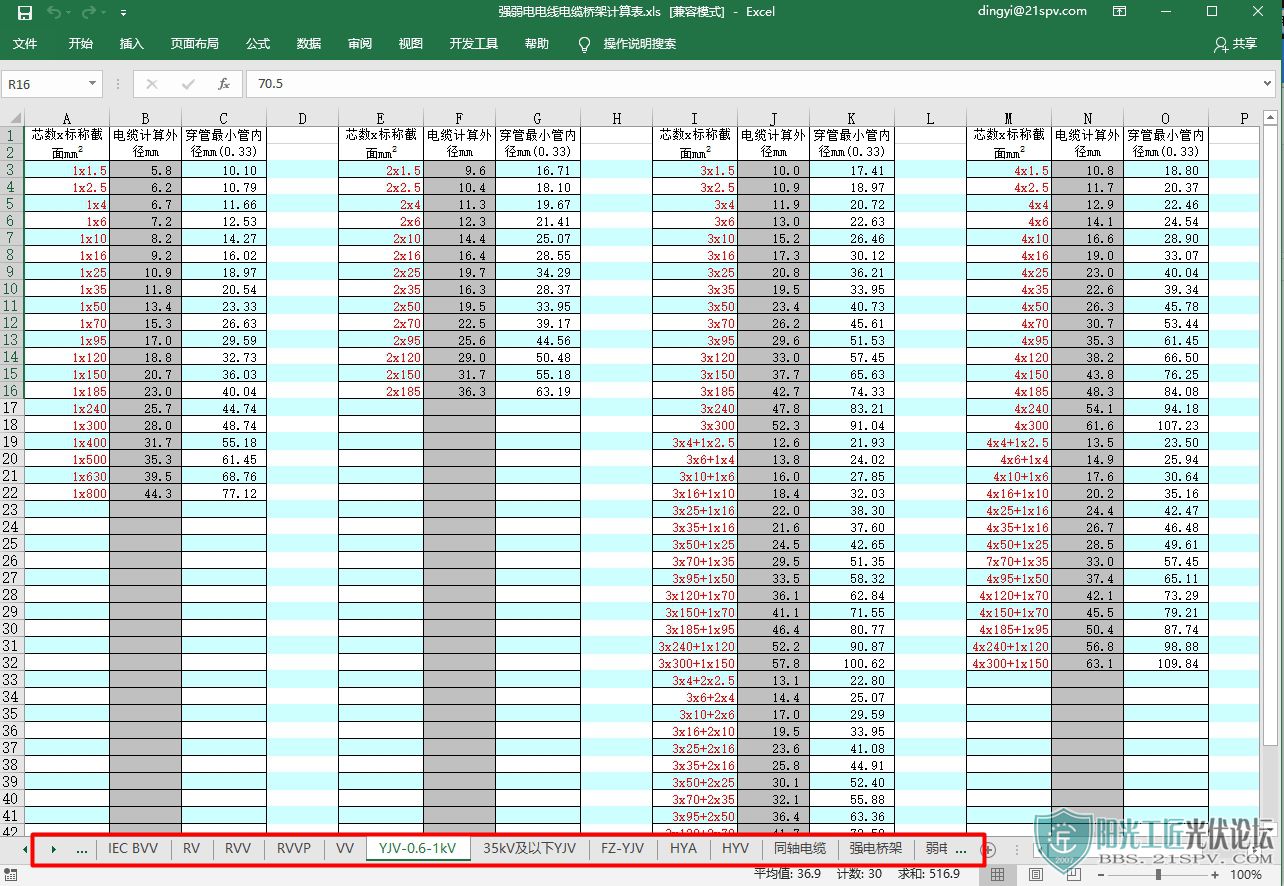Screen dimensions: 1284x886
Task: Open the 开发工具 ribbon tab
Action: (x=474, y=44)
